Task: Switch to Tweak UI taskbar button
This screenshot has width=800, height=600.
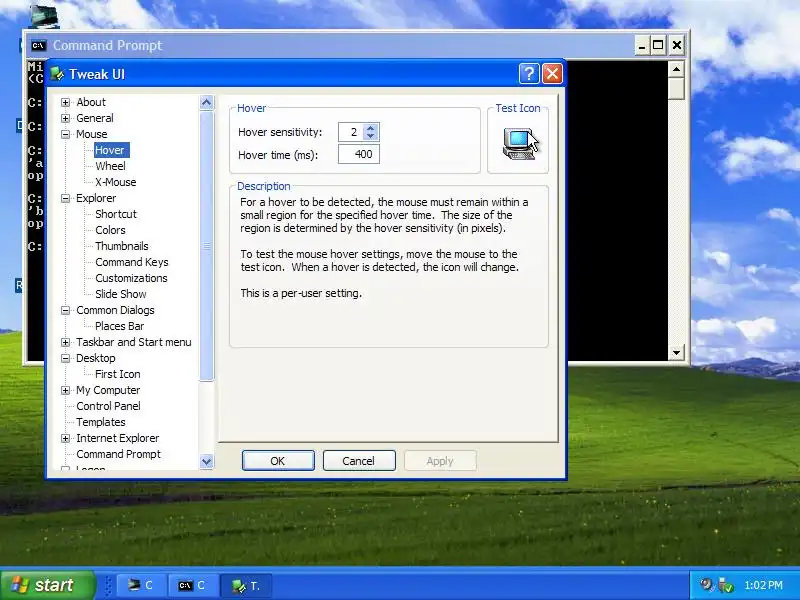Action: click(x=246, y=586)
